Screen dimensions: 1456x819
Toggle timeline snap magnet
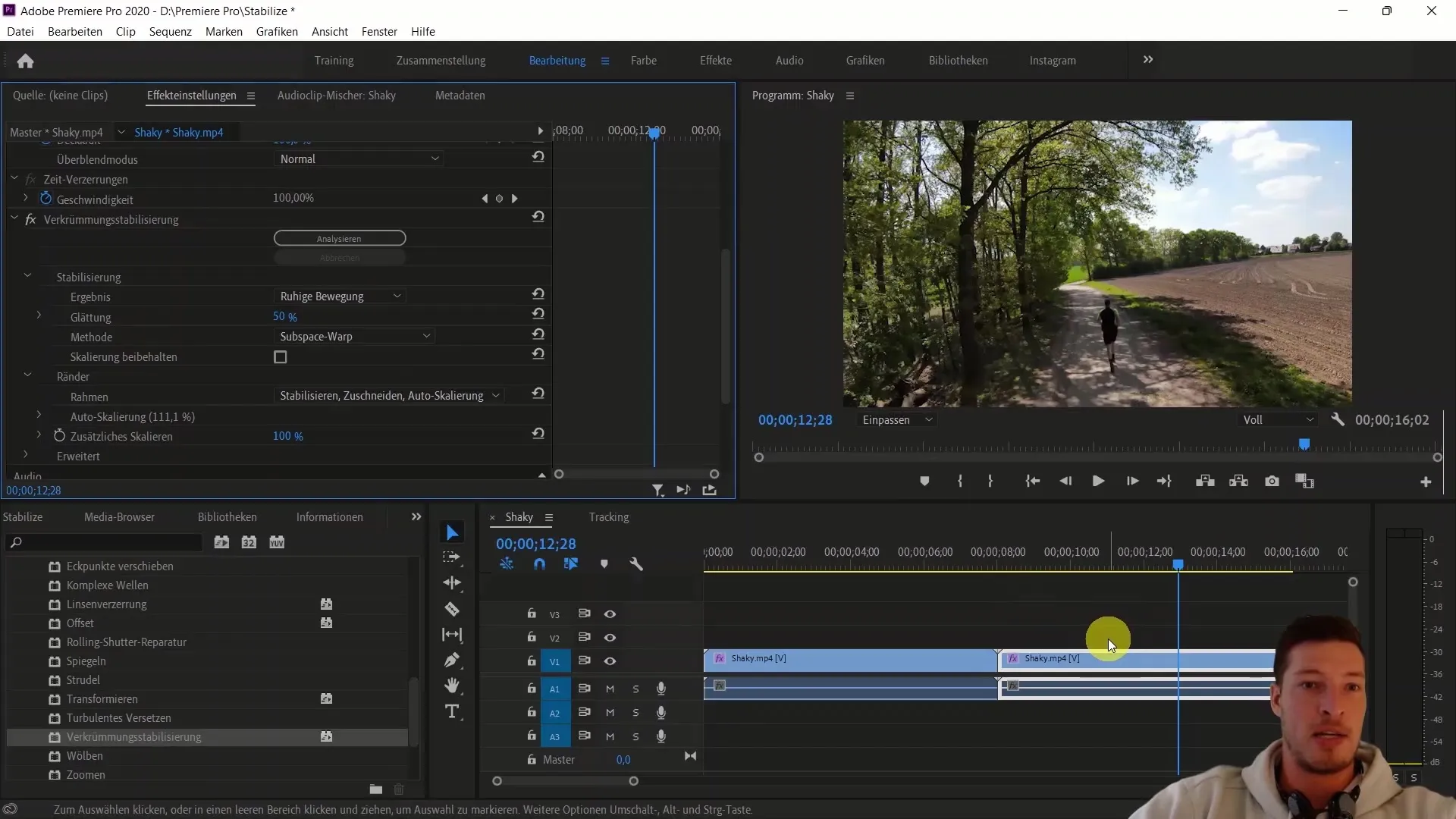coord(539,564)
